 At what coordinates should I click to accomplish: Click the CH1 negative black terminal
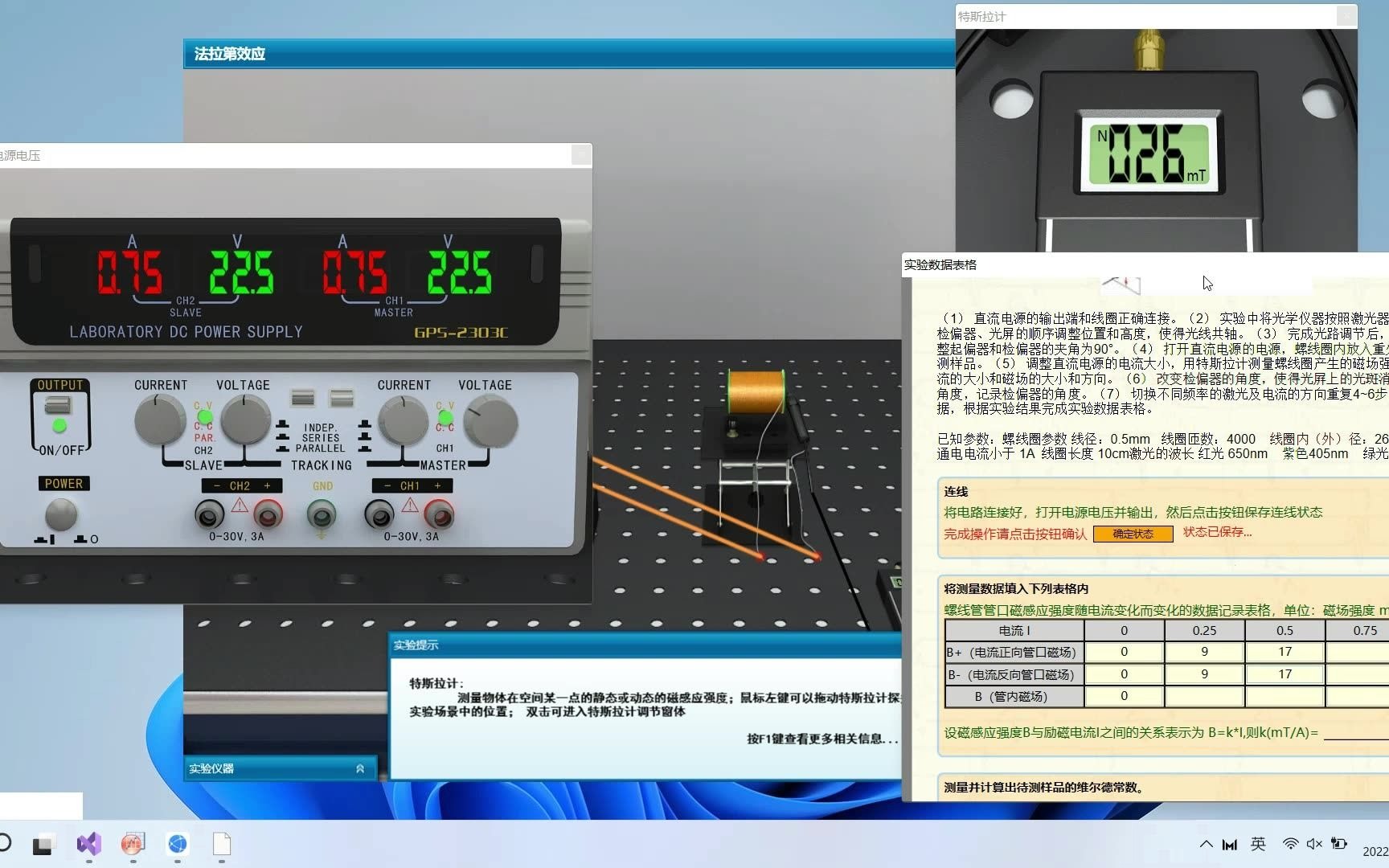click(379, 513)
